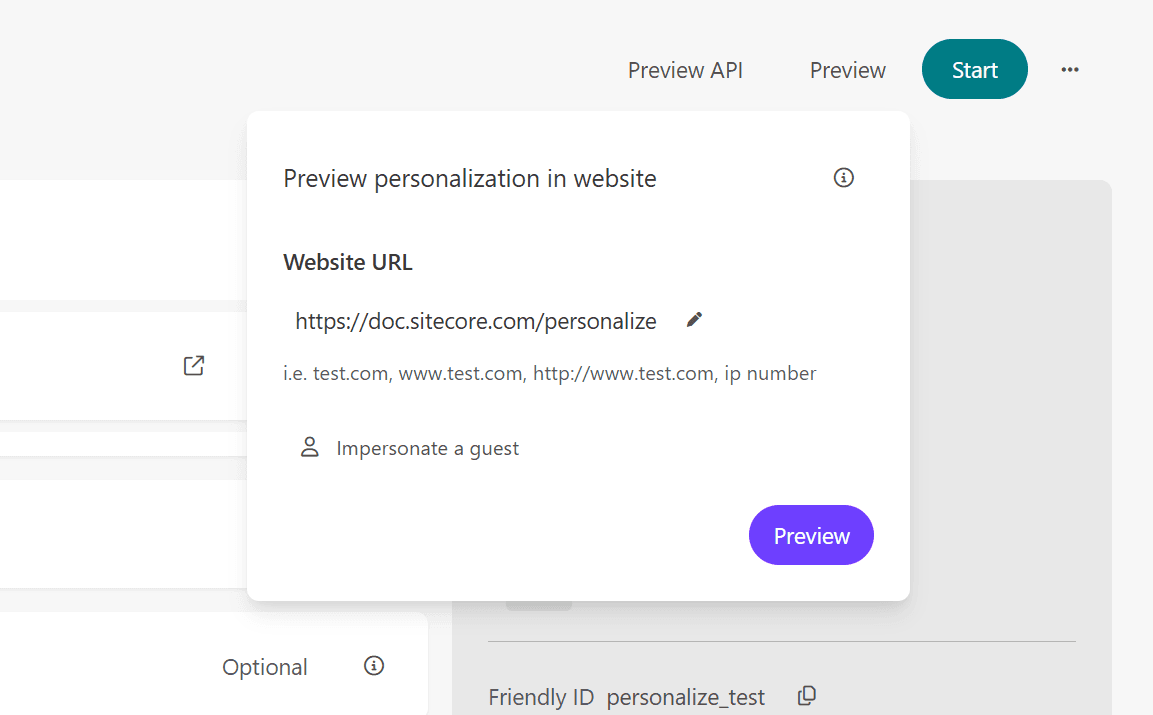The width and height of the screenshot is (1153, 715).
Task: Click the purple Preview button
Action: [x=811, y=536]
